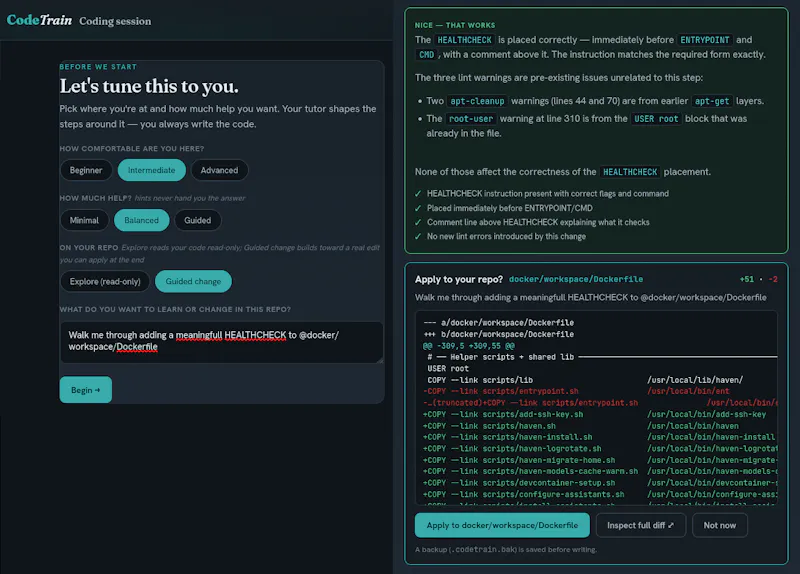This screenshot has width=800, height=574.
Task: Click the '@@ -309,5 +309,55 @@' hunk header
Action: (468, 345)
